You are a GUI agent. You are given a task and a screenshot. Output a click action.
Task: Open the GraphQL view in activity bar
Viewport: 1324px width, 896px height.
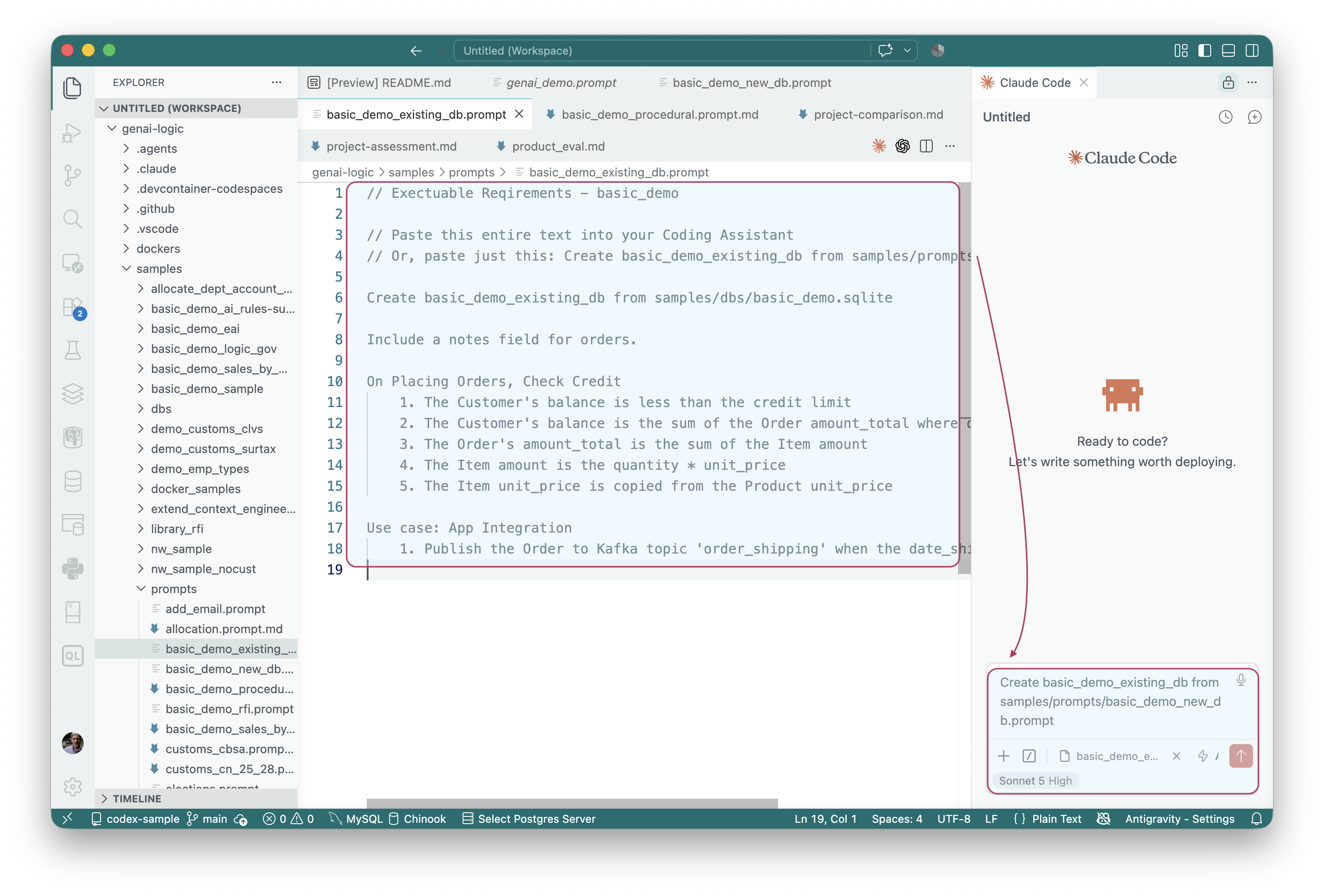[72, 655]
